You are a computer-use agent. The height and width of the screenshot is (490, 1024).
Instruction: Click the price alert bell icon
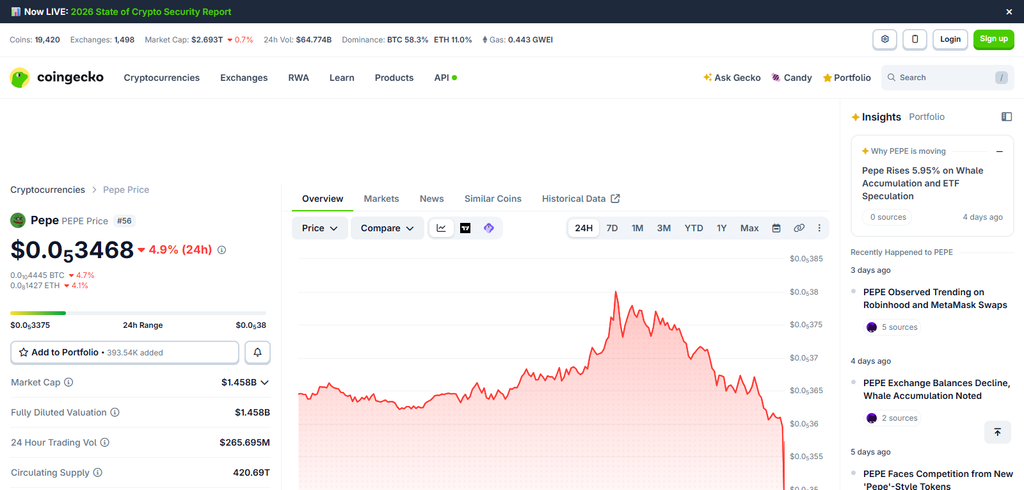(x=257, y=352)
